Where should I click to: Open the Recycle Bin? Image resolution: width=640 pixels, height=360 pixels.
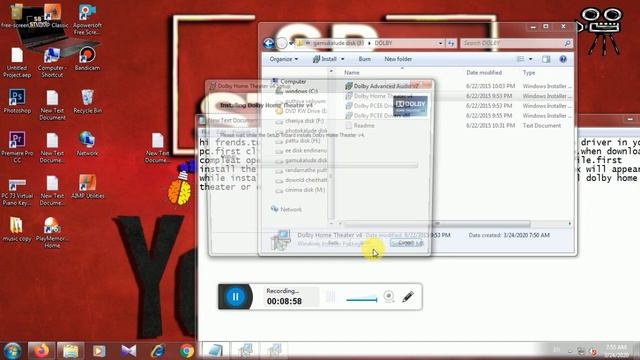(87, 102)
